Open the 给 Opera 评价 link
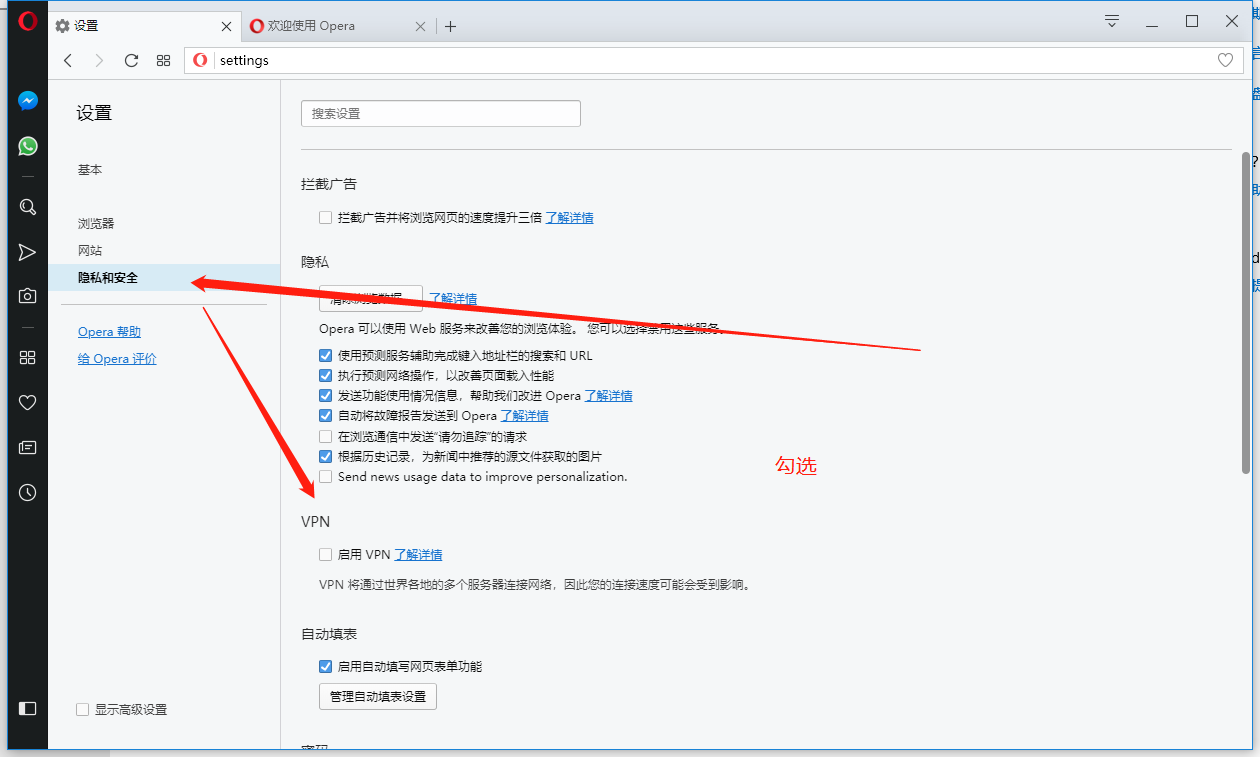 (117, 359)
